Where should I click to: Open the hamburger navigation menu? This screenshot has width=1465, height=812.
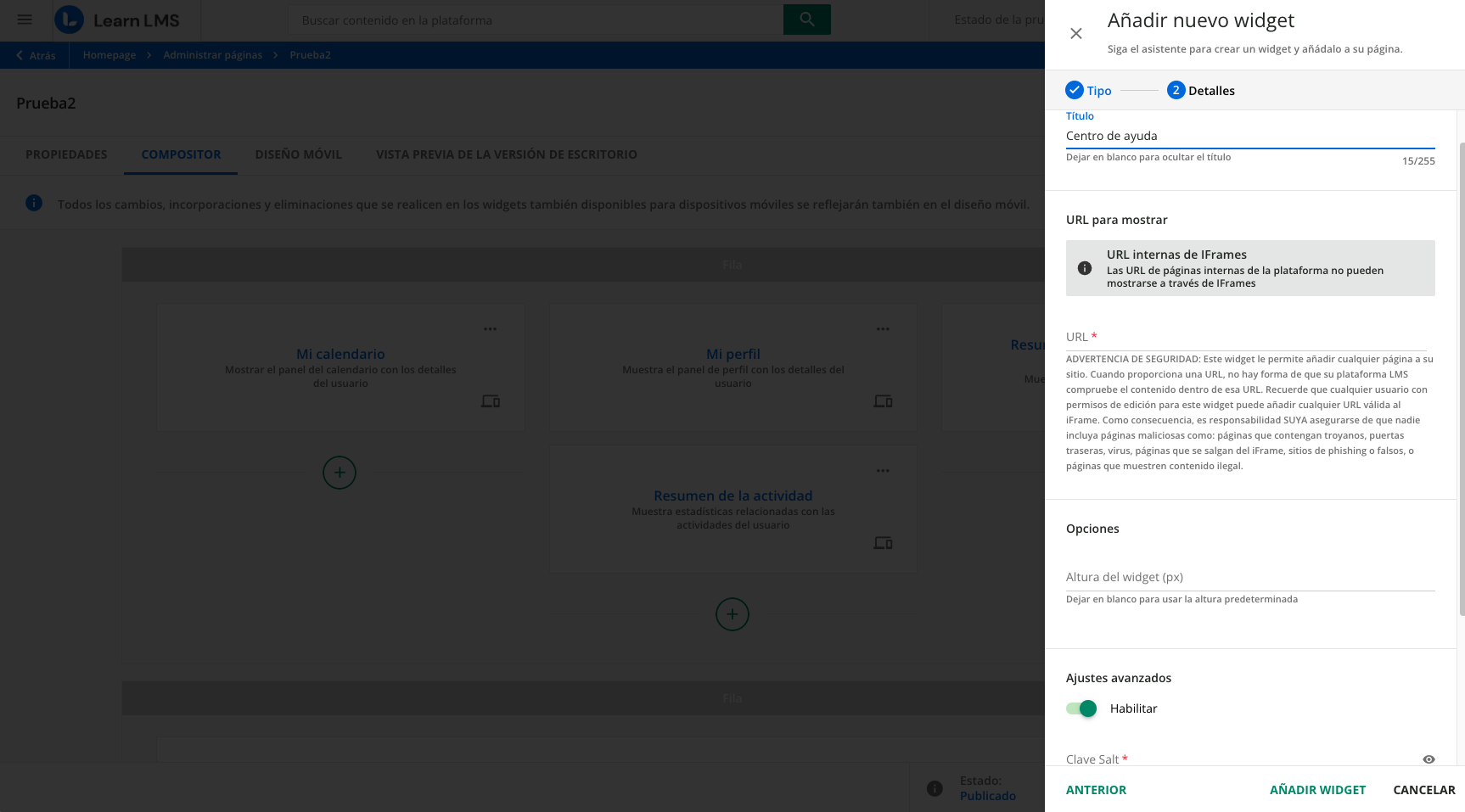coord(24,19)
